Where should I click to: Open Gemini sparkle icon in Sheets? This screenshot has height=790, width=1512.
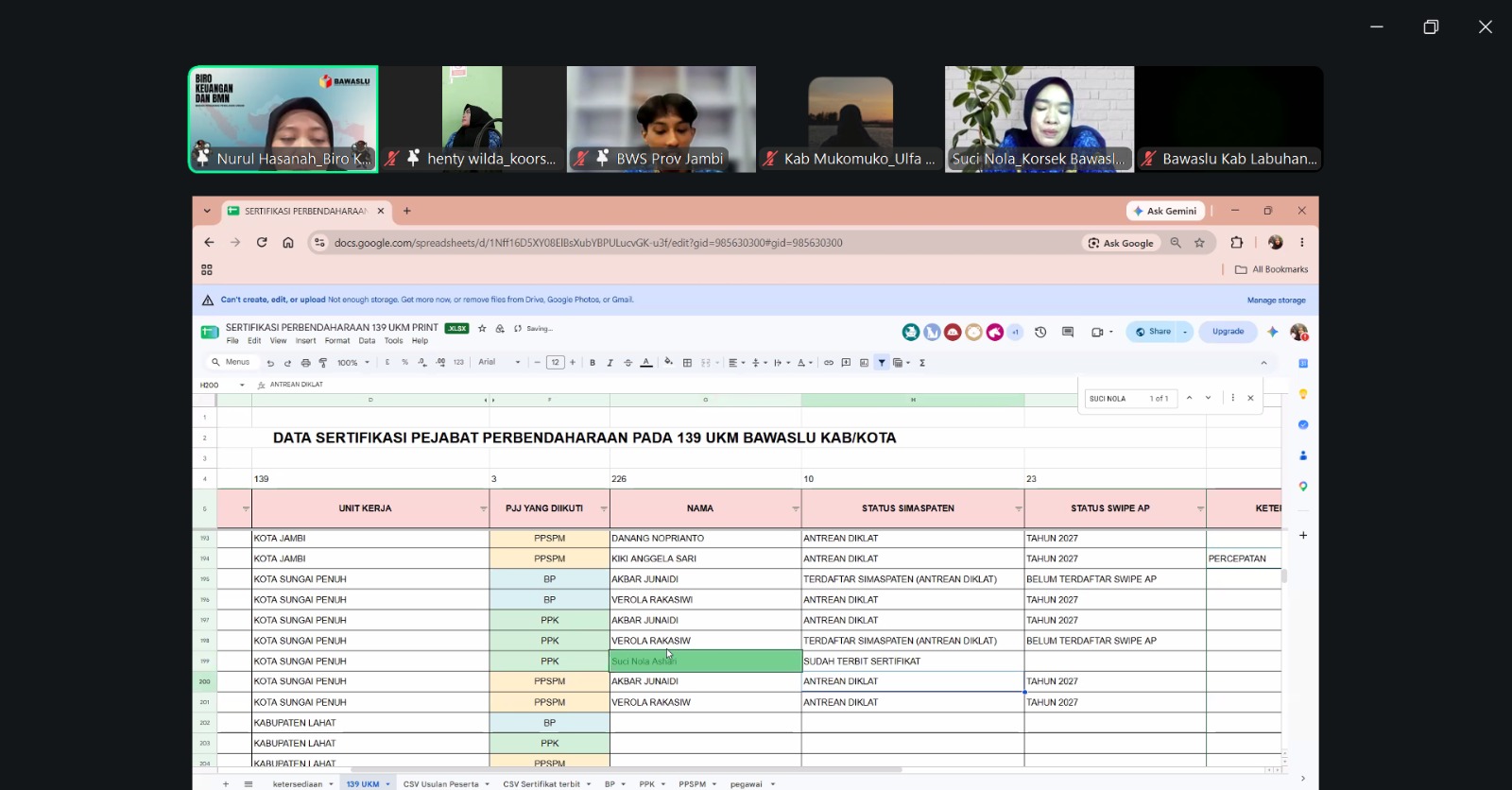coord(1273,332)
